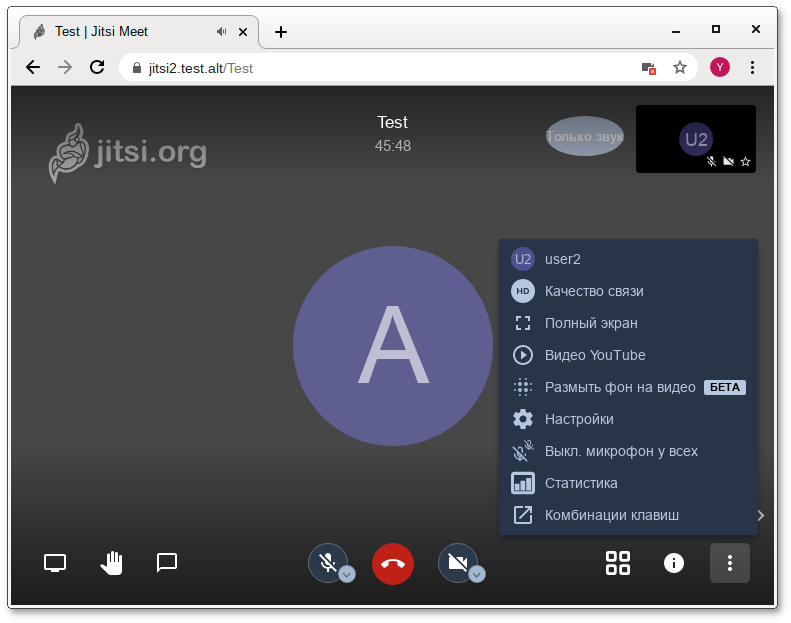791x623 pixels.
Task: Unmute the microphone
Action: point(328,563)
